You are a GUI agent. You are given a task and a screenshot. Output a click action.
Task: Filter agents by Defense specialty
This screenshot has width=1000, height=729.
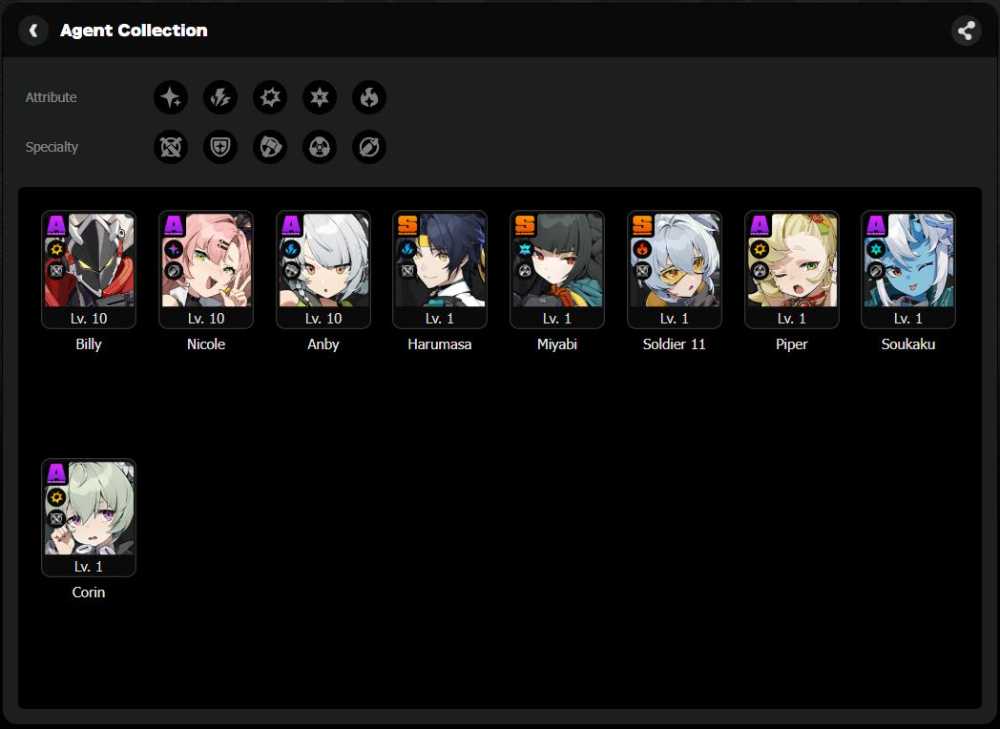(221, 147)
